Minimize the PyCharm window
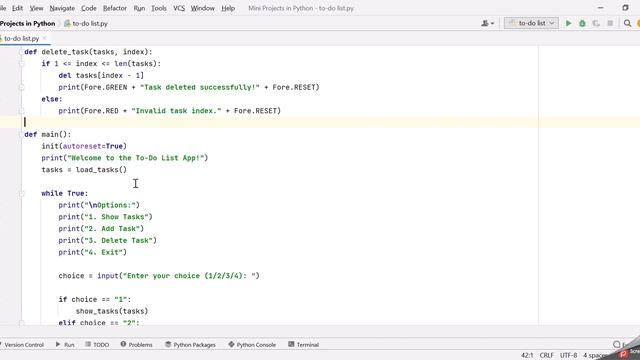The height and width of the screenshot is (360, 640). [x=600, y=8]
